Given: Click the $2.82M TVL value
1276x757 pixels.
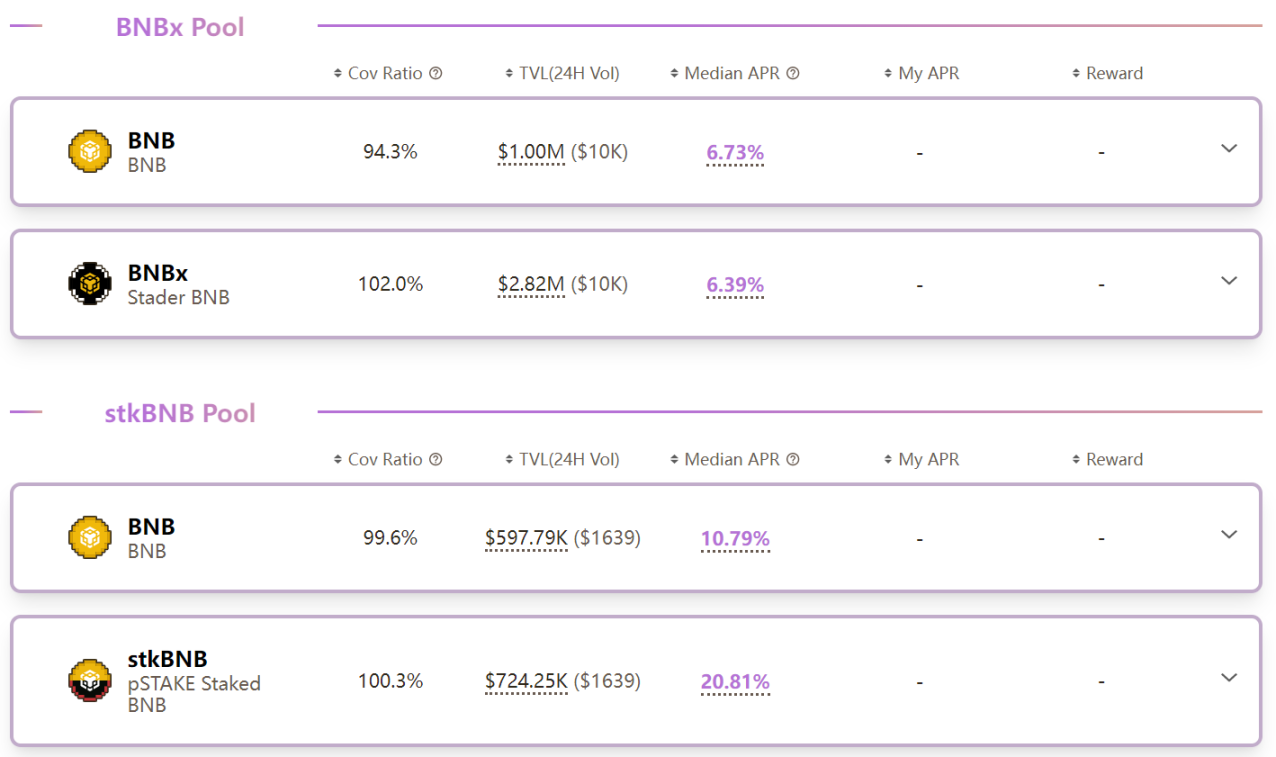Looking at the screenshot, I should point(531,285).
